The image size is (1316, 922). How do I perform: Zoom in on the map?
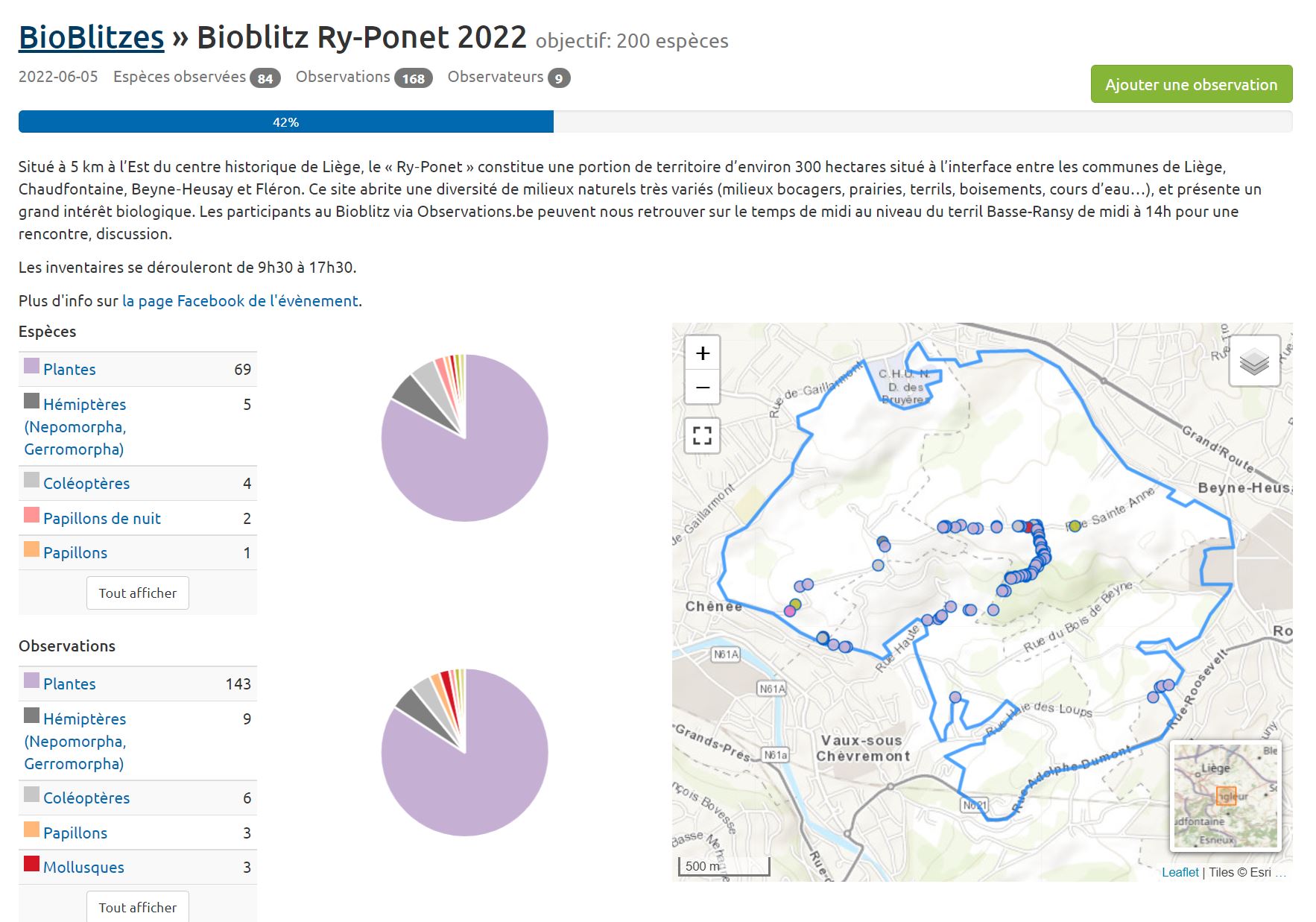pos(702,353)
